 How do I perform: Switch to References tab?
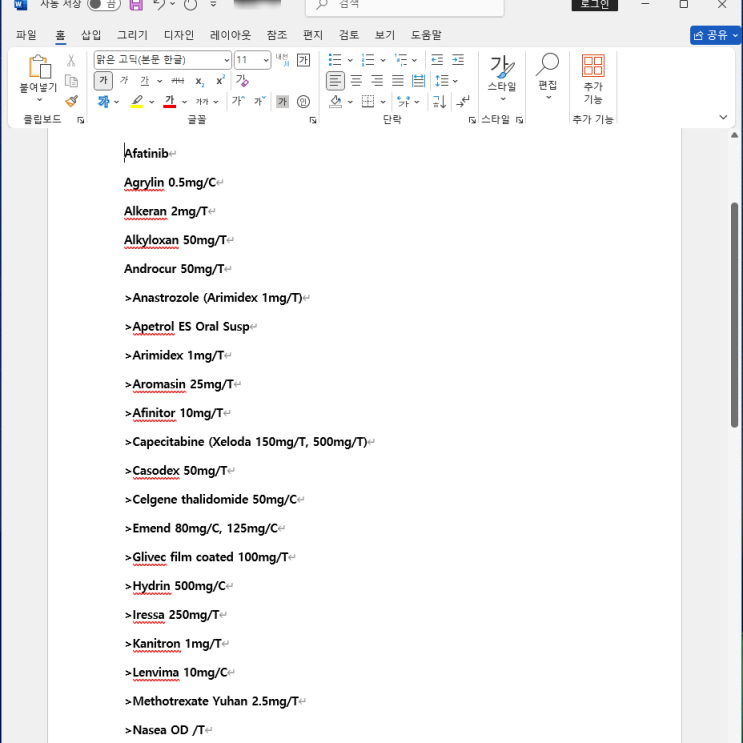277,35
